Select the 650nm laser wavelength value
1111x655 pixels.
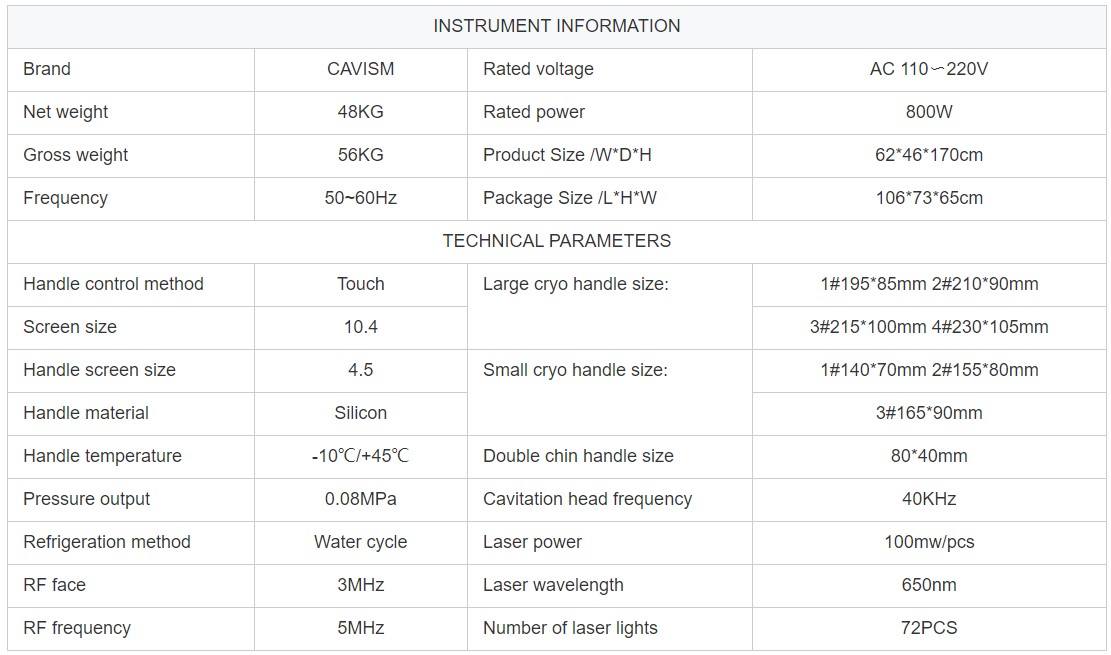pos(929,585)
